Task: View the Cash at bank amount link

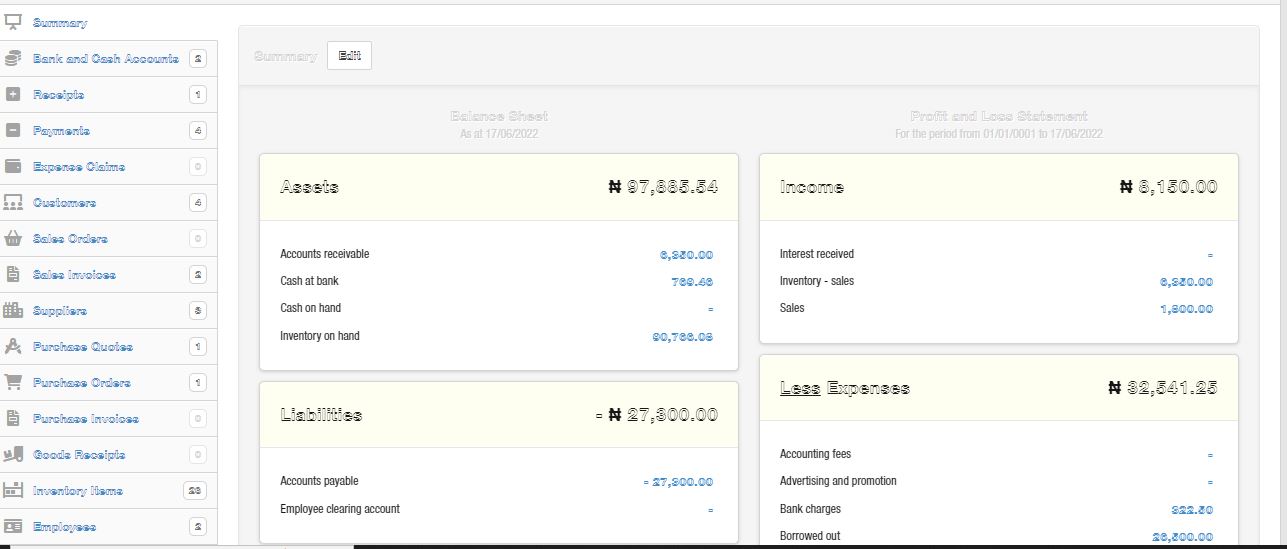Action: (x=692, y=282)
